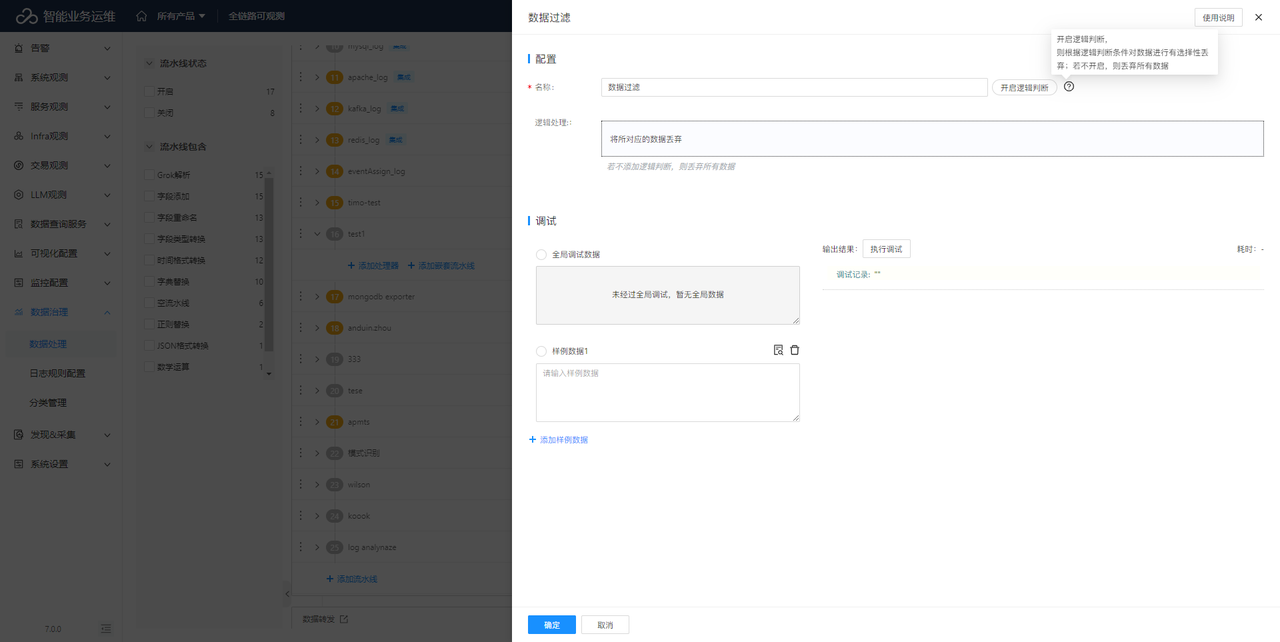The height and width of the screenshot is (642, 1280).
Task: Switch to the 全链路可观测 tab
Action: click(x=256, y=16)
